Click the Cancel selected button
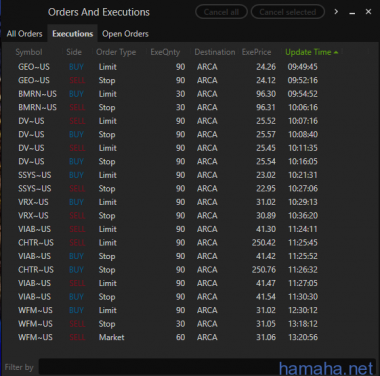 [x=288, y=12]
